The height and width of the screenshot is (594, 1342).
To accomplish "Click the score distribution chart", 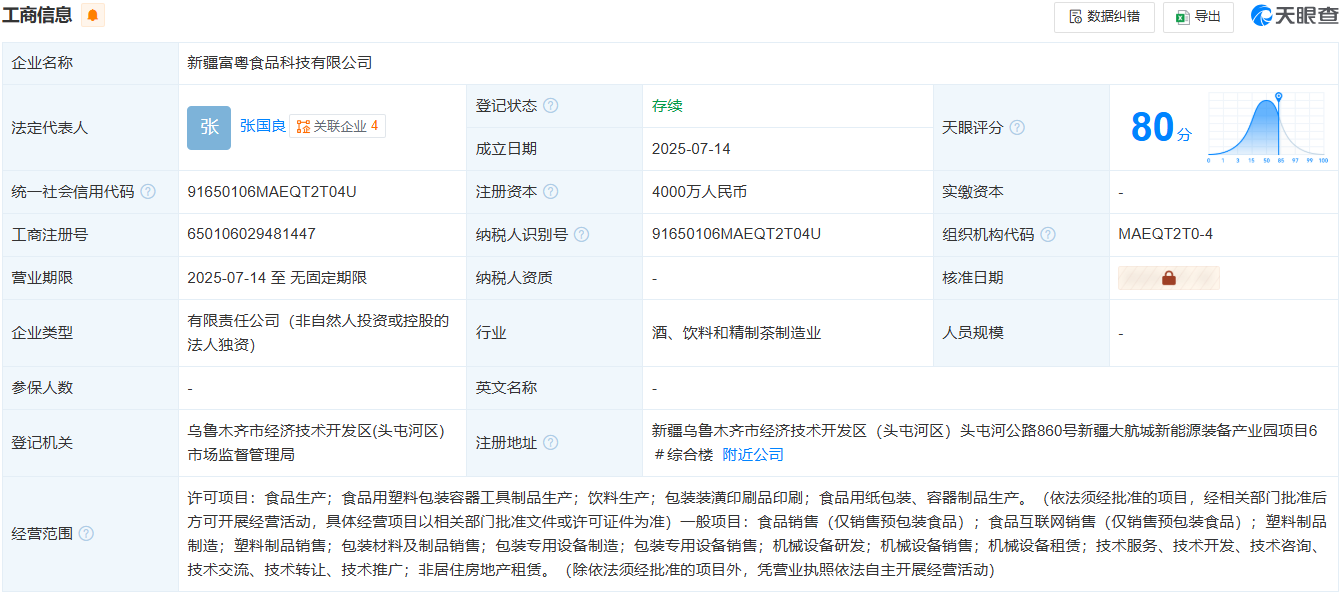I will [1267, 127].
